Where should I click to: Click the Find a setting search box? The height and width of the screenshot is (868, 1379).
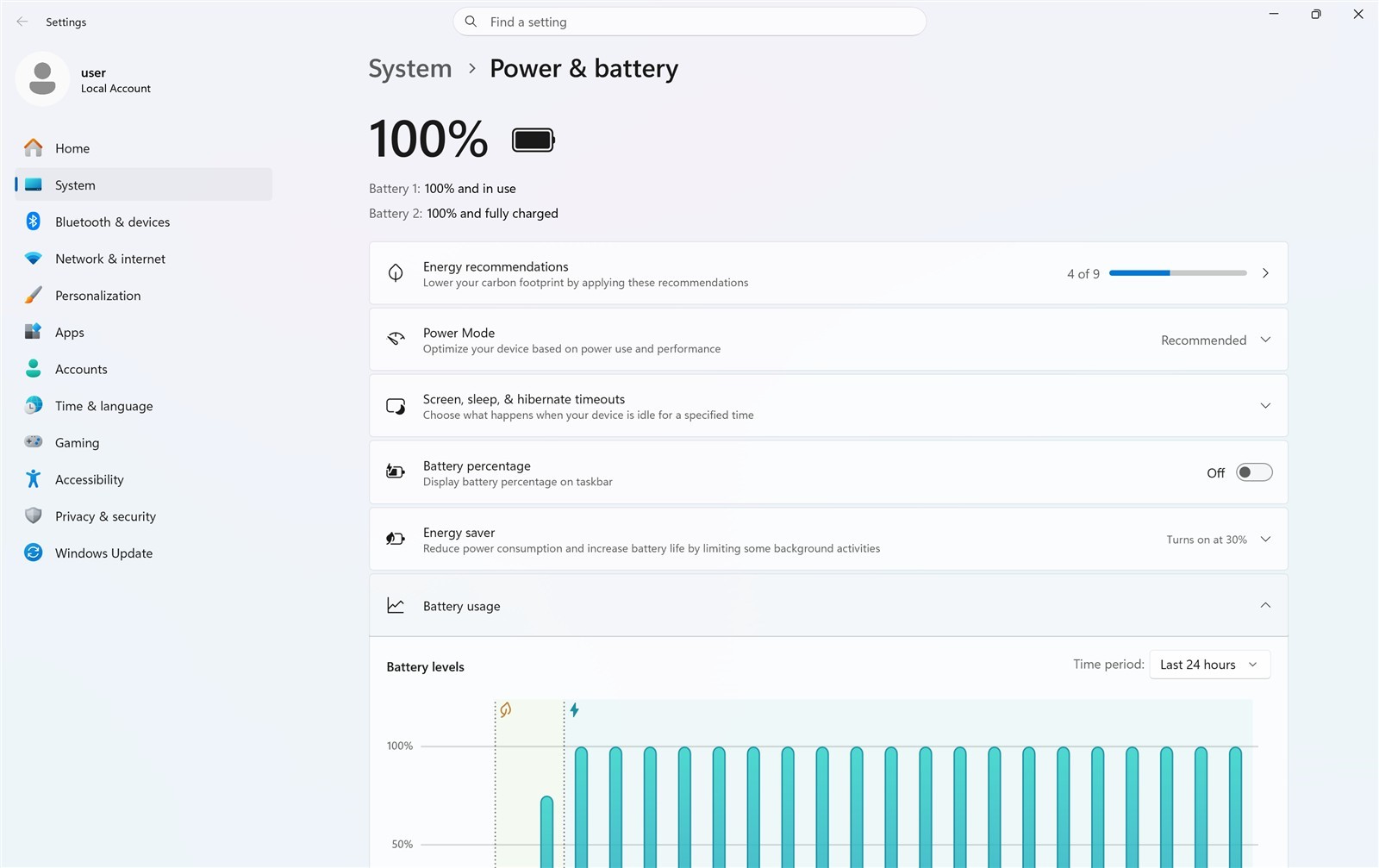point(689,22)
